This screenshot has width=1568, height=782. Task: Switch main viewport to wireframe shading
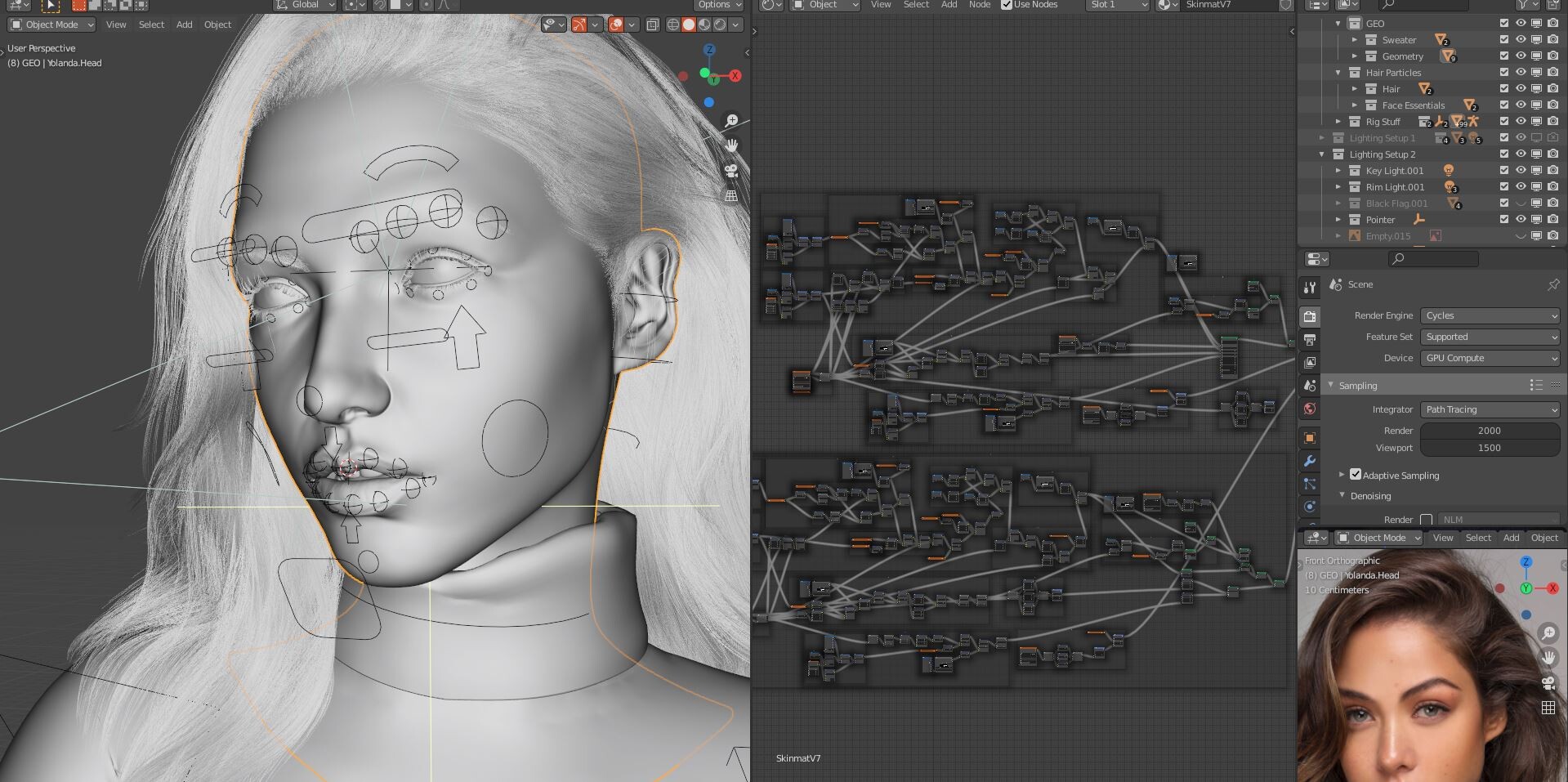[673, 25]
